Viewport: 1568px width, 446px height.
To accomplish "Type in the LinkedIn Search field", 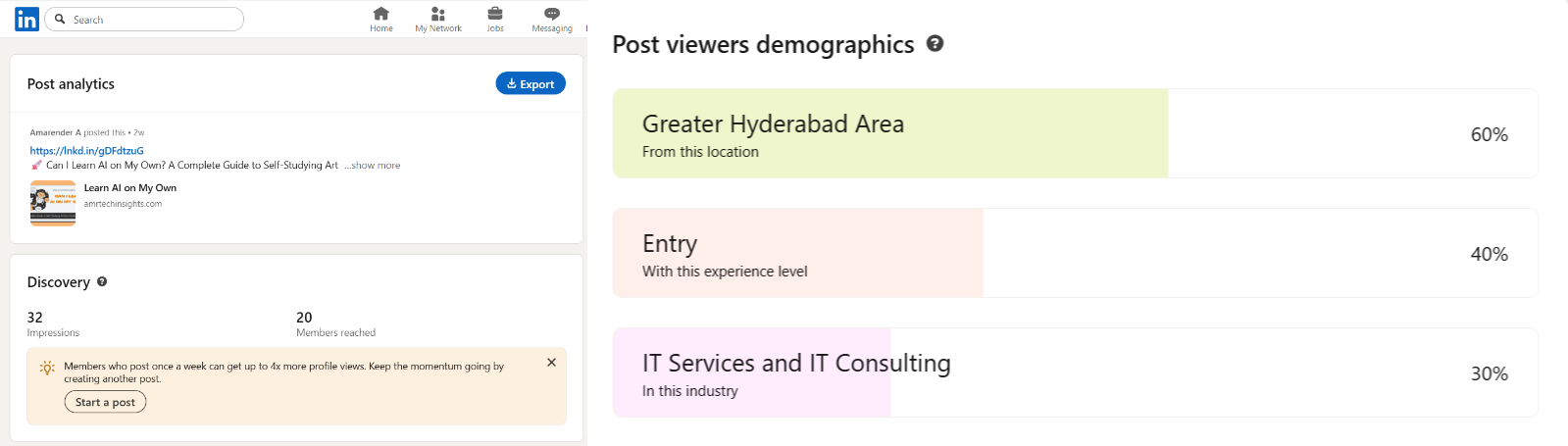I will pyautogui.click(x=152, y=20).
